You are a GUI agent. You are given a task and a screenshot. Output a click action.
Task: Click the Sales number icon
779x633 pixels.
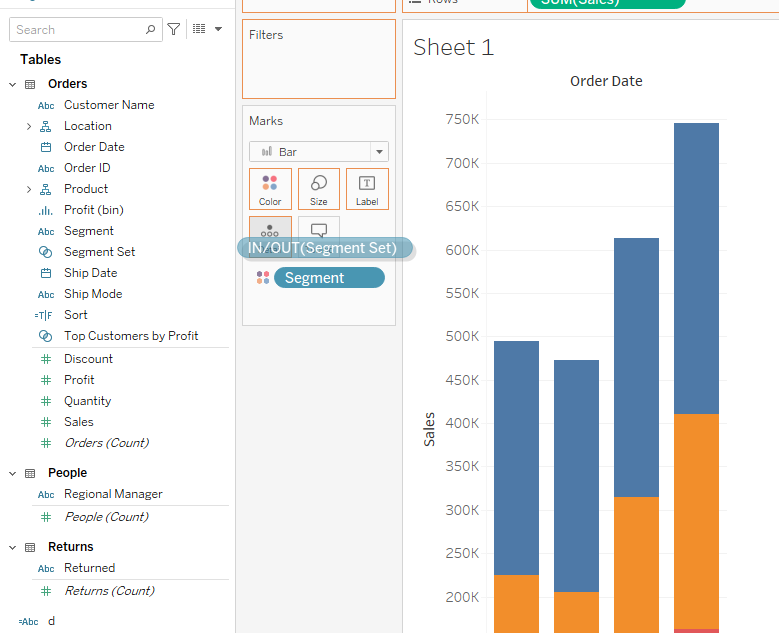[46, 422]
